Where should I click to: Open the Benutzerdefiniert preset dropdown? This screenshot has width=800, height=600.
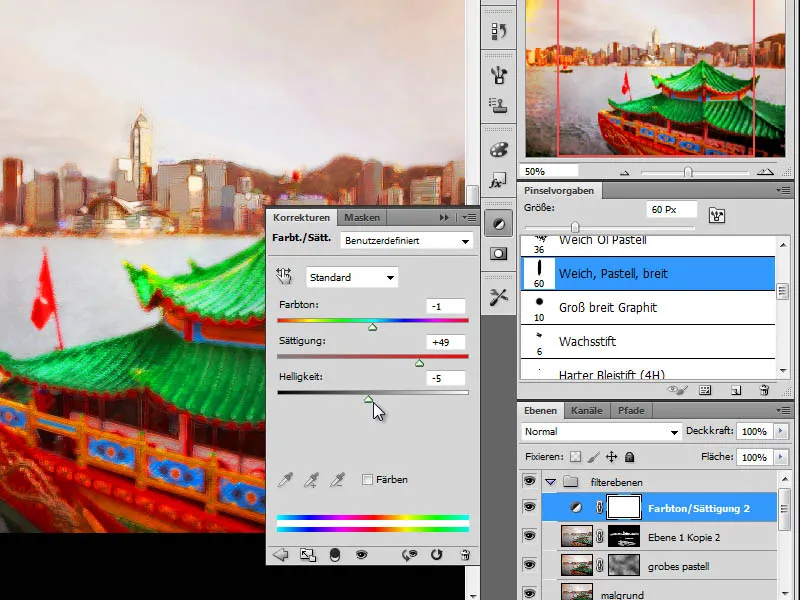[406, 241]
